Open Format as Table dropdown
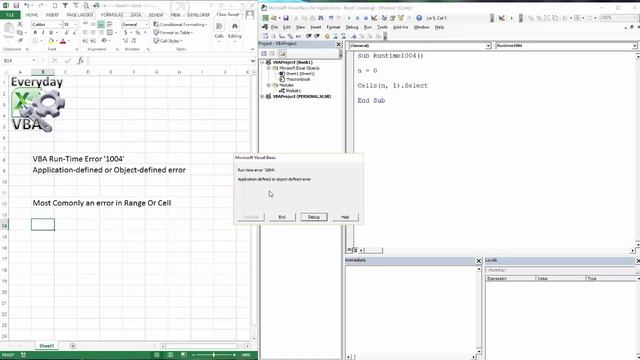The height and width of the screenshot is (360, 640). [x=173, y=33]
